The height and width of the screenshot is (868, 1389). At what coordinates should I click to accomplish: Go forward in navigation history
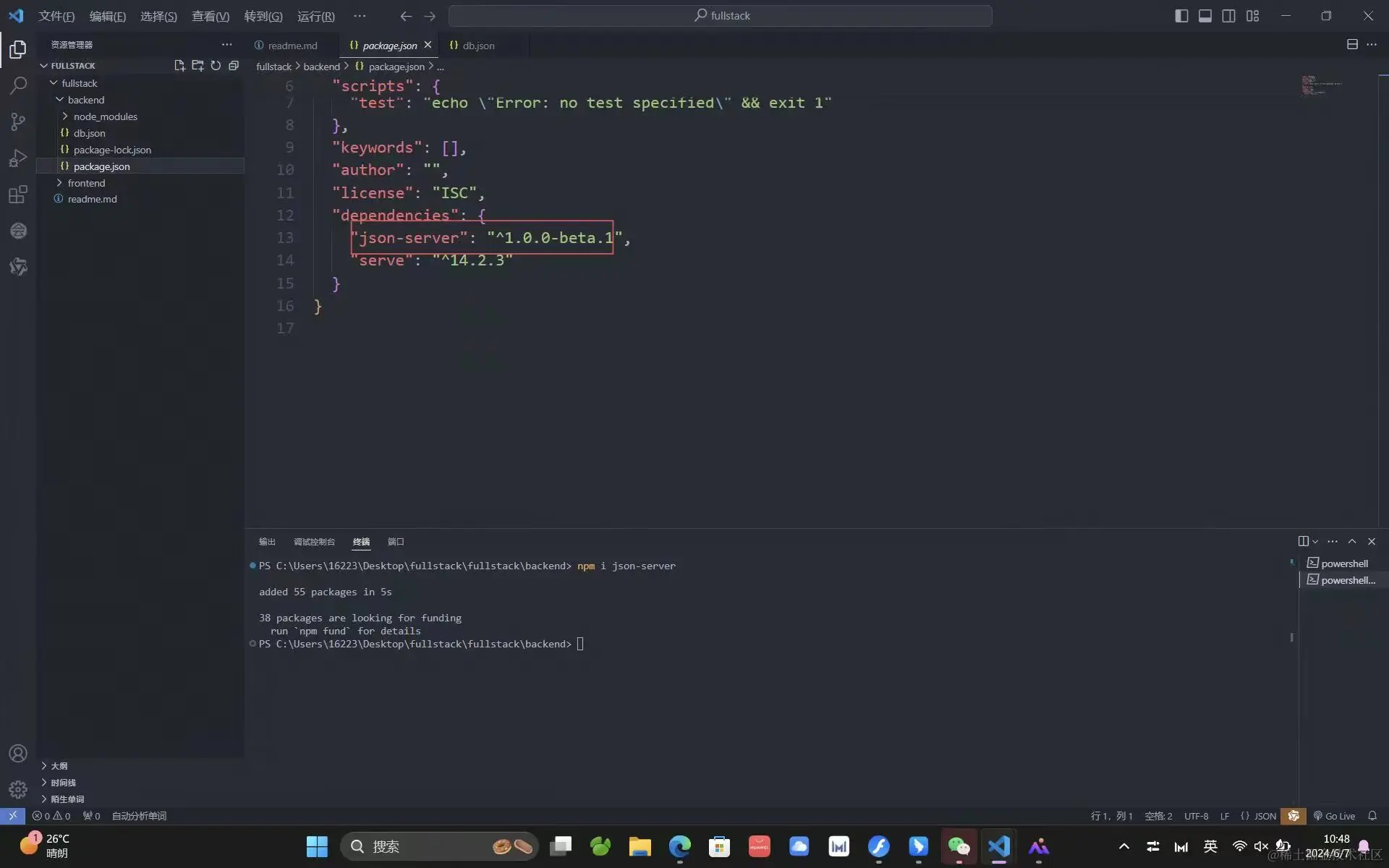click(430, 16)
